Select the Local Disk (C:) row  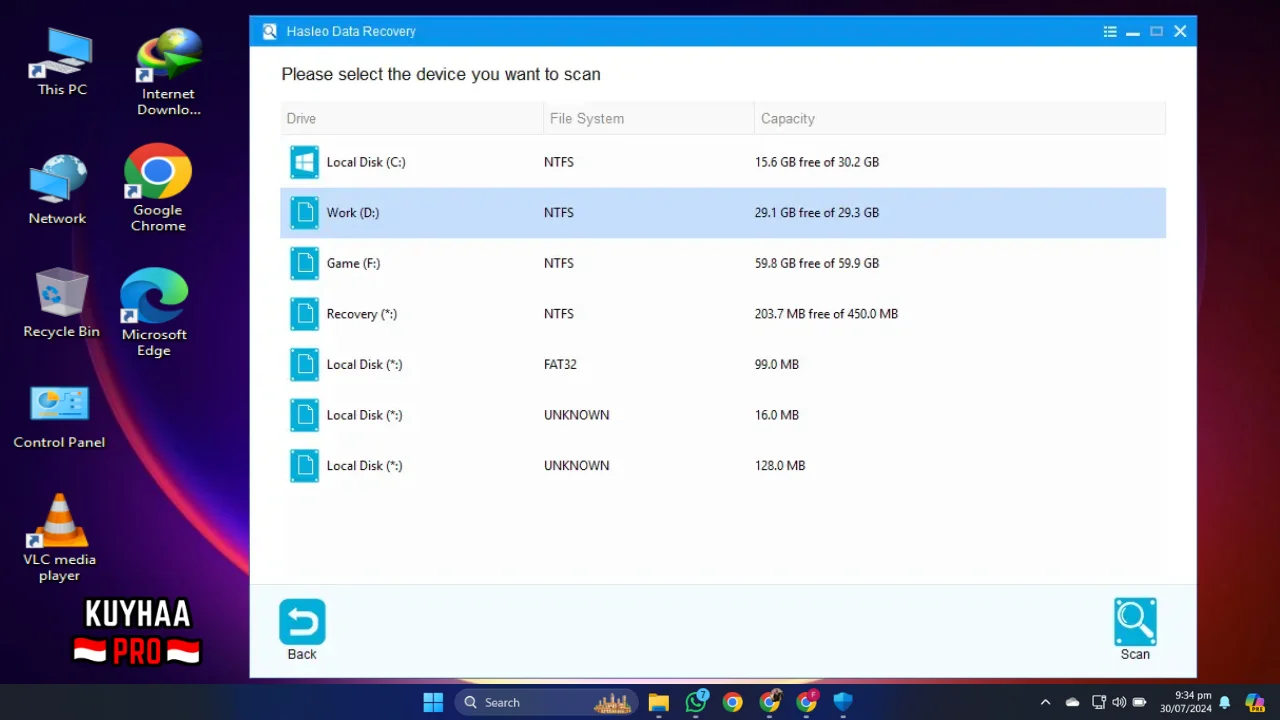(x=723, y=162)
